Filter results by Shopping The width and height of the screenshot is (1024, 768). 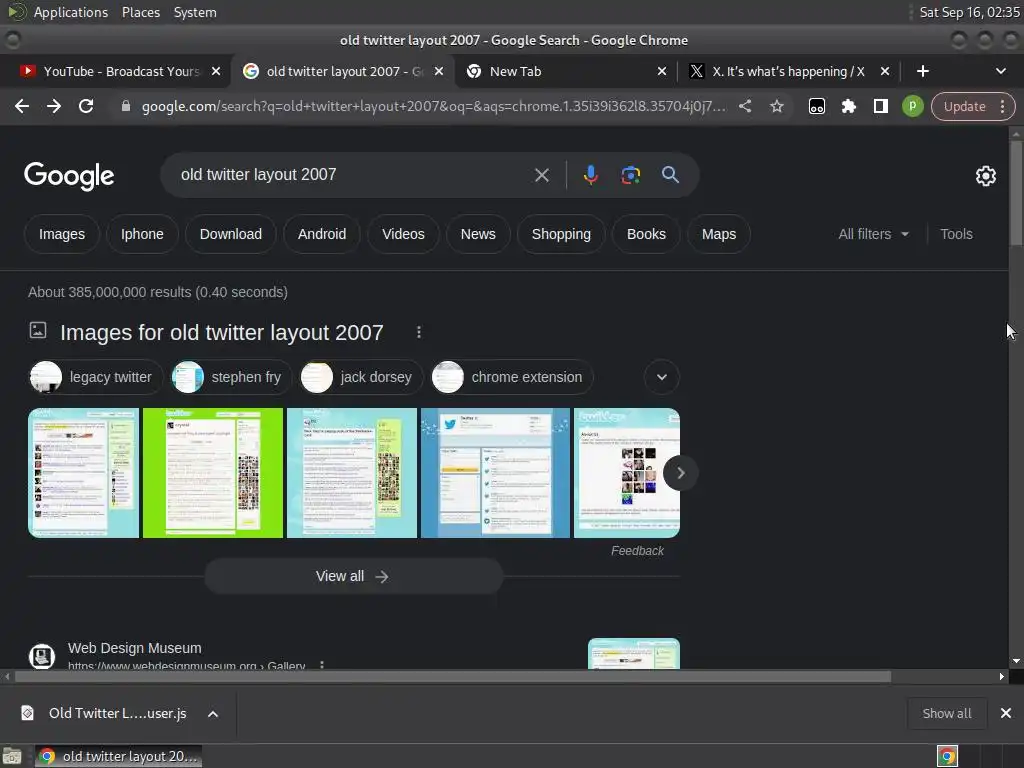[561, 234]
